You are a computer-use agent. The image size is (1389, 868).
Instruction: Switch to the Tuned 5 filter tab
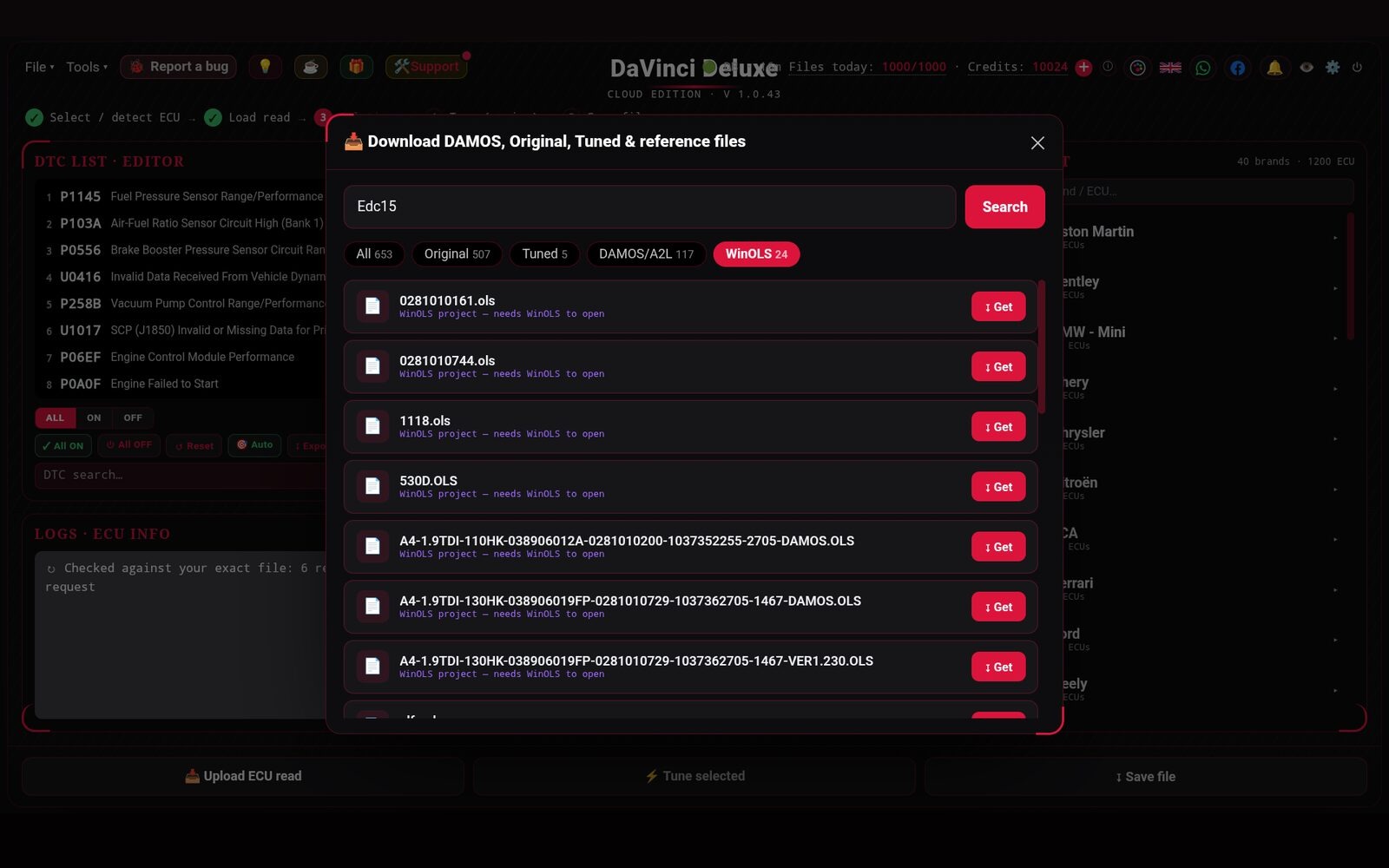544,254
